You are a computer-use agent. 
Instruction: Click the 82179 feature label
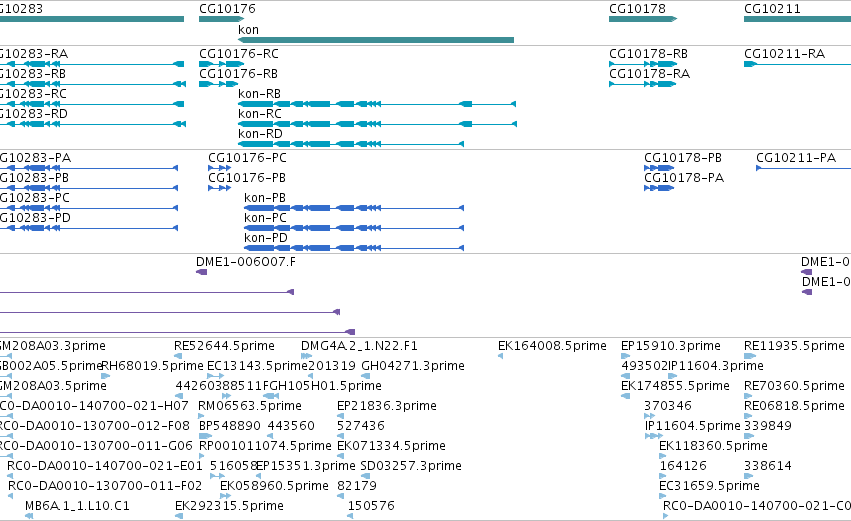357,487
